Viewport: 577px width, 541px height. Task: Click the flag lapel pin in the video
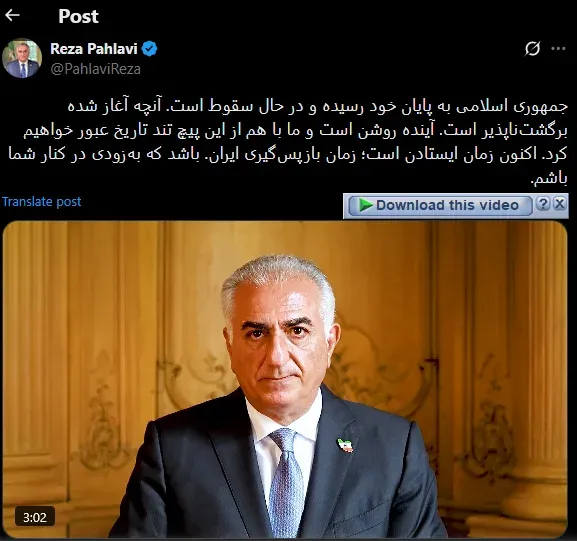pos(346,445)
